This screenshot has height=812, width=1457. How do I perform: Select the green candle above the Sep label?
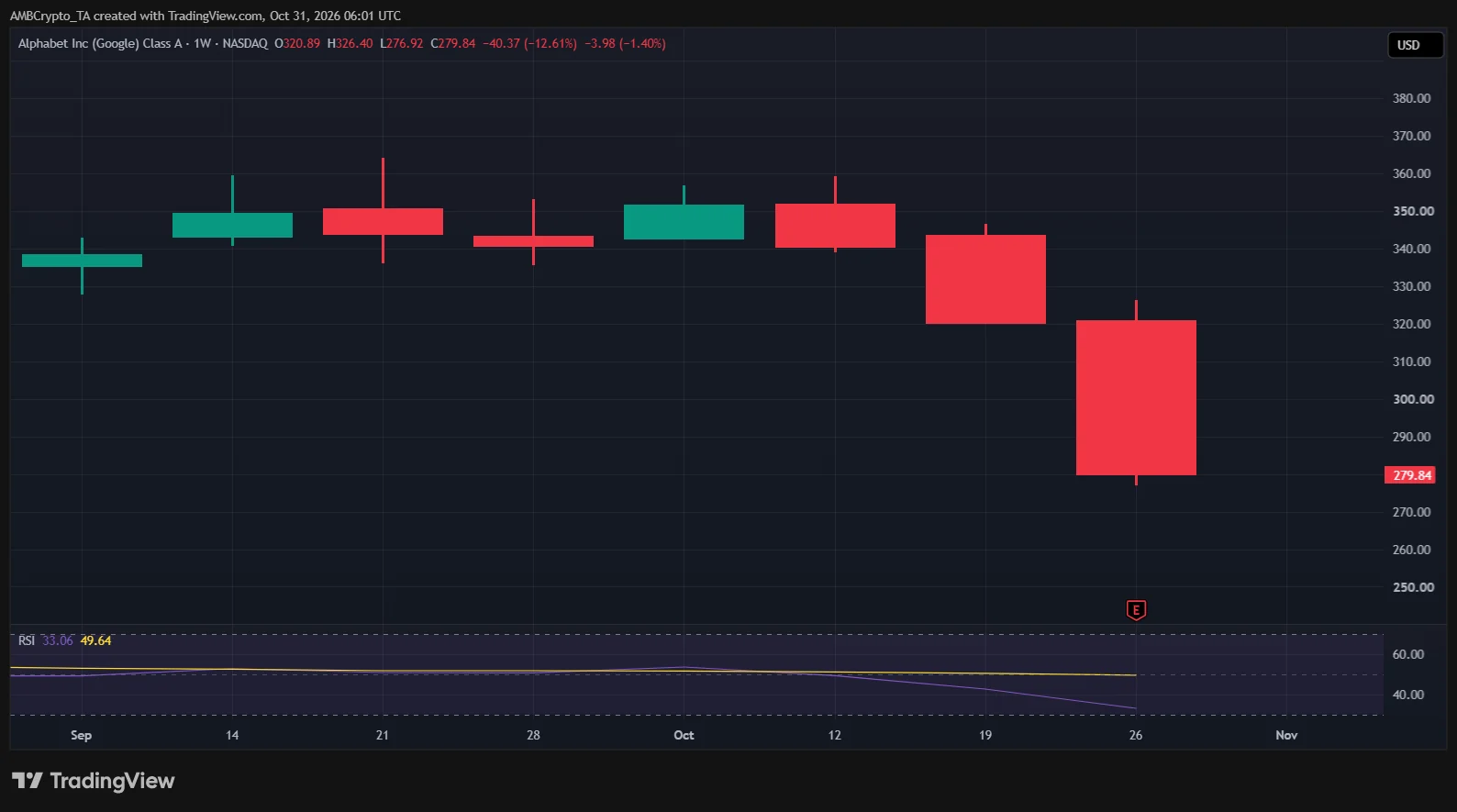click(82, 261)
